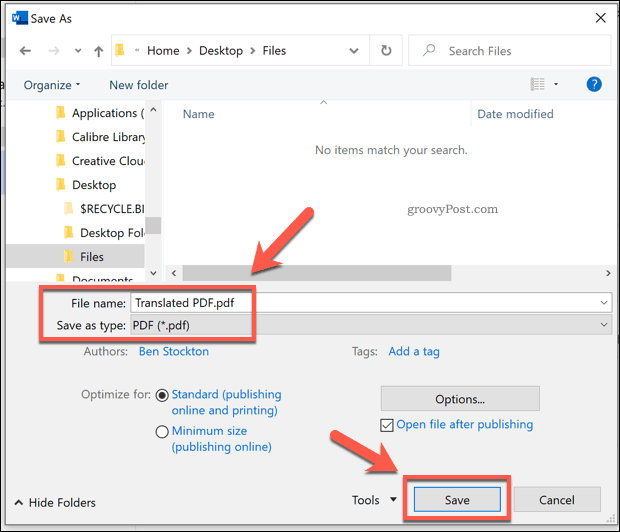Click the Back navigation arrow
The width and height of the screenshot is (620, 532).
tap(25, 51)
